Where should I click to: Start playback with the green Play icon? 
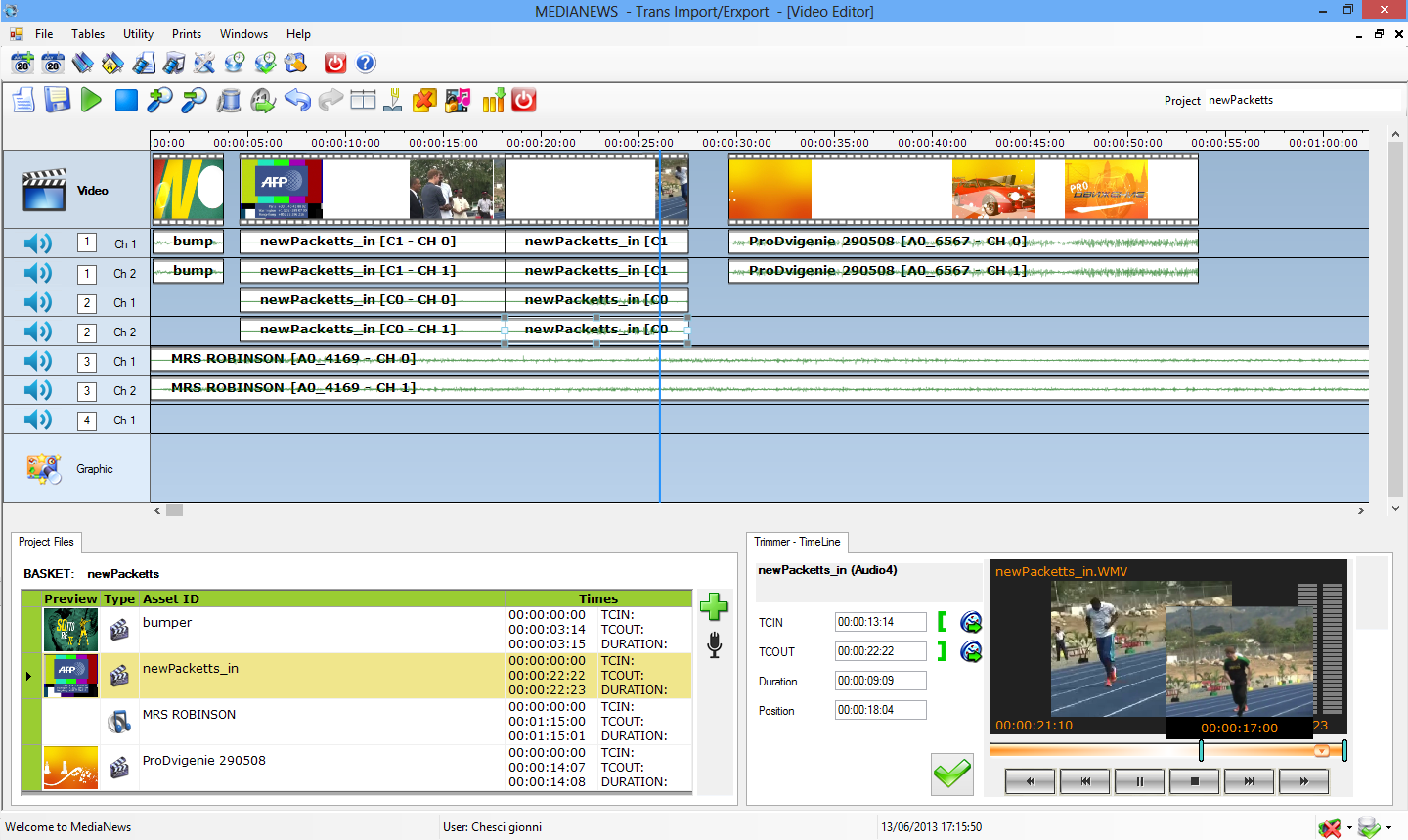[x=91, y=99]
